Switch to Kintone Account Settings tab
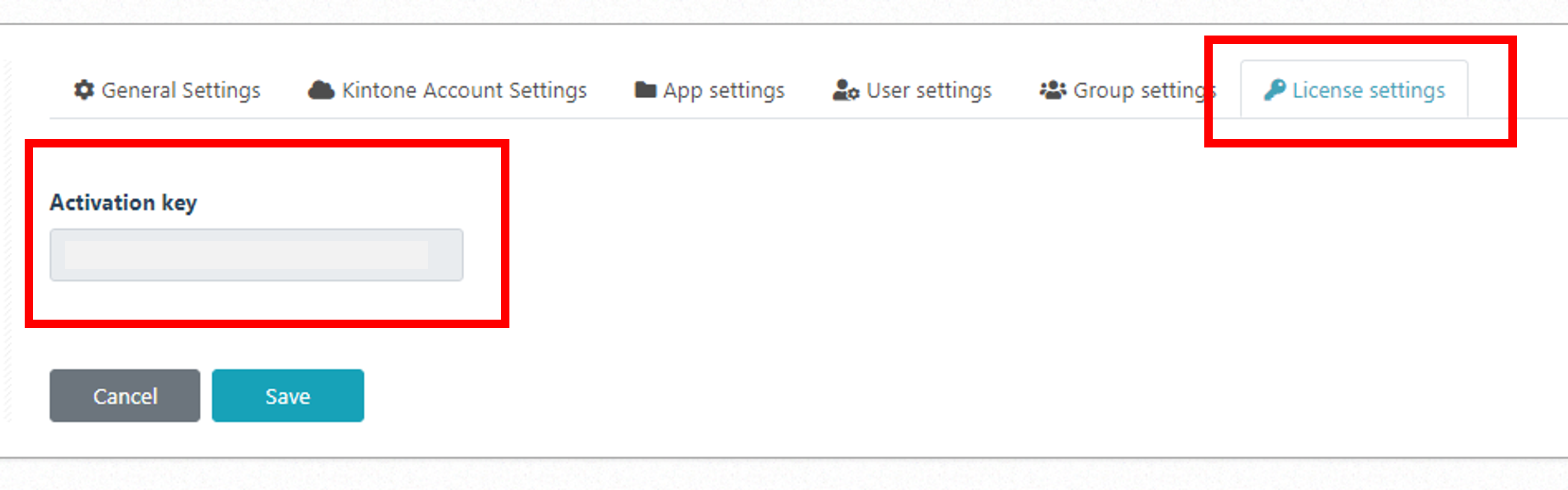This screenshot has height=490, width=1568. (x=447, y=90)
